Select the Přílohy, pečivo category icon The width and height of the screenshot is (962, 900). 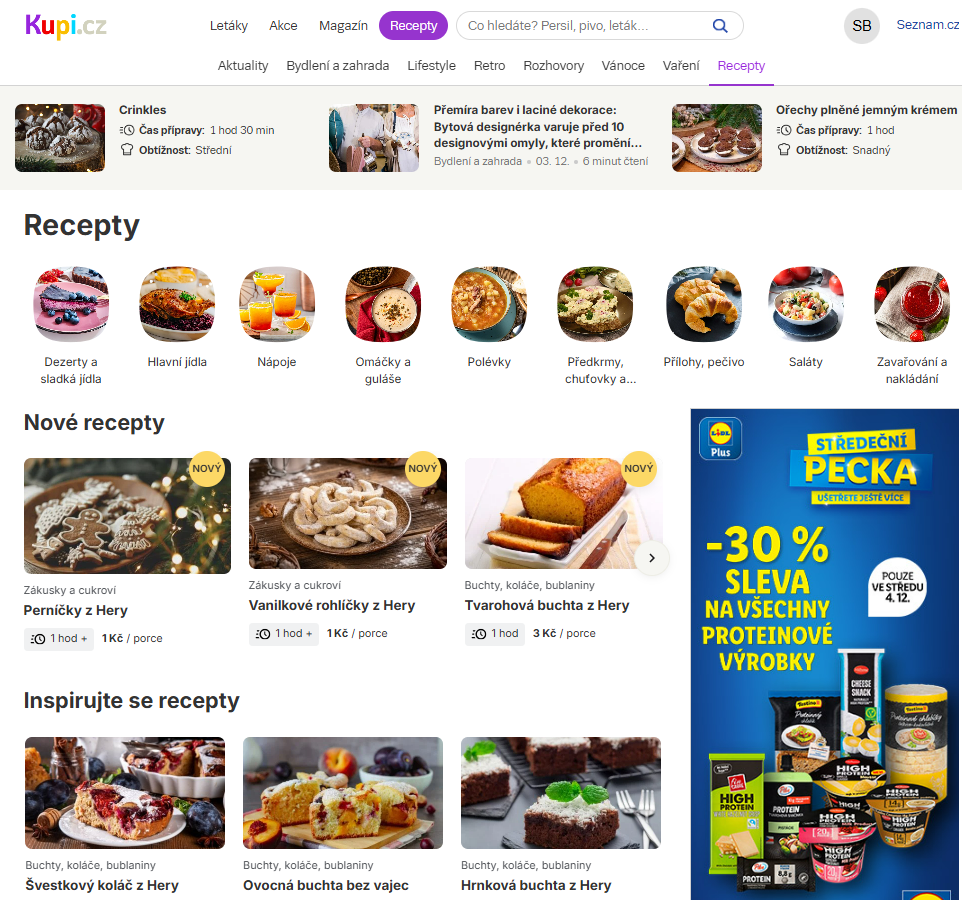click(704, 304)
